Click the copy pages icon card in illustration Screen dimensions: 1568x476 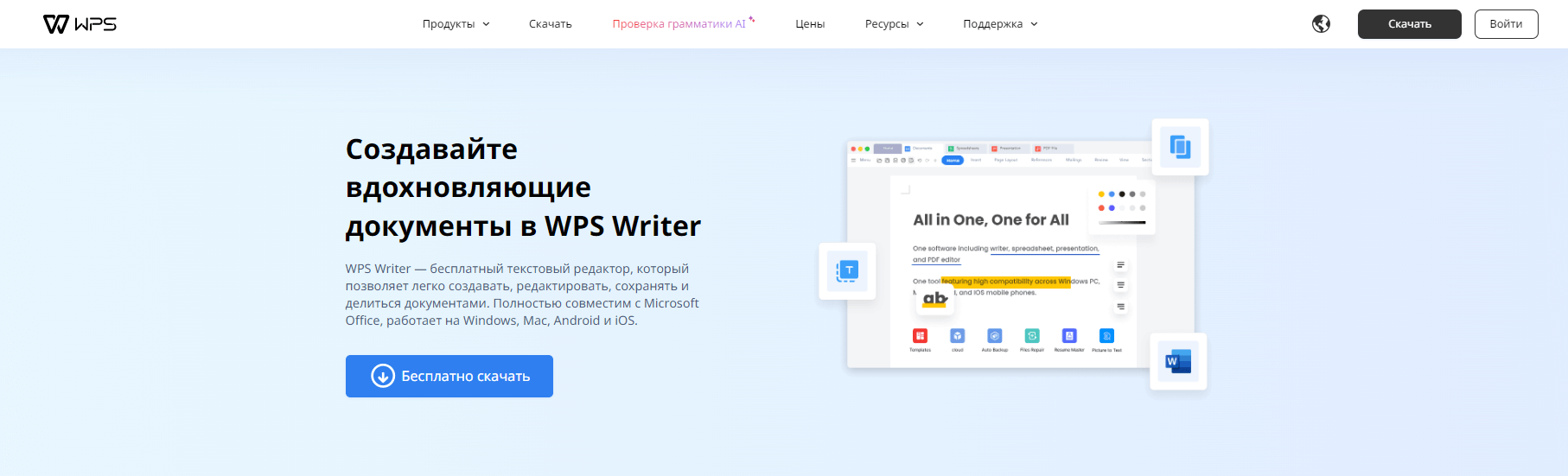[x=1180, y=147]
